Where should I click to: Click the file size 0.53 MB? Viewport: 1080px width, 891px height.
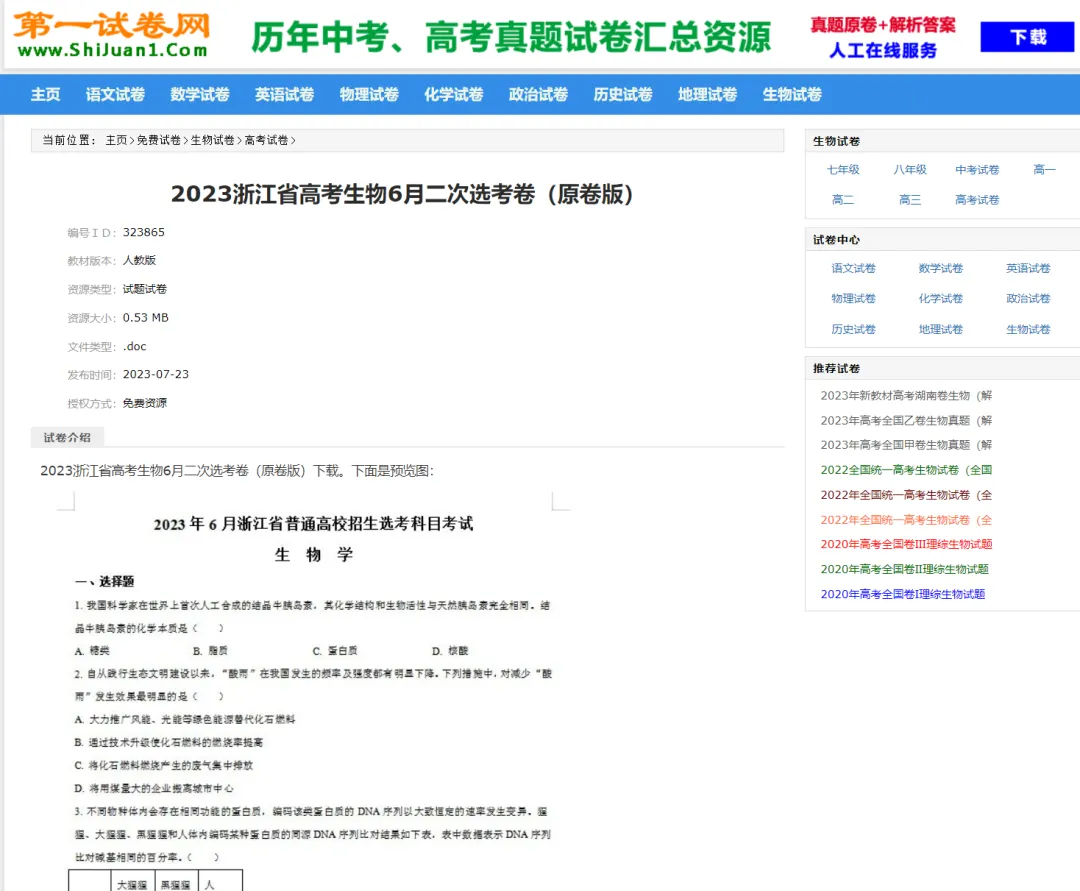145,317
